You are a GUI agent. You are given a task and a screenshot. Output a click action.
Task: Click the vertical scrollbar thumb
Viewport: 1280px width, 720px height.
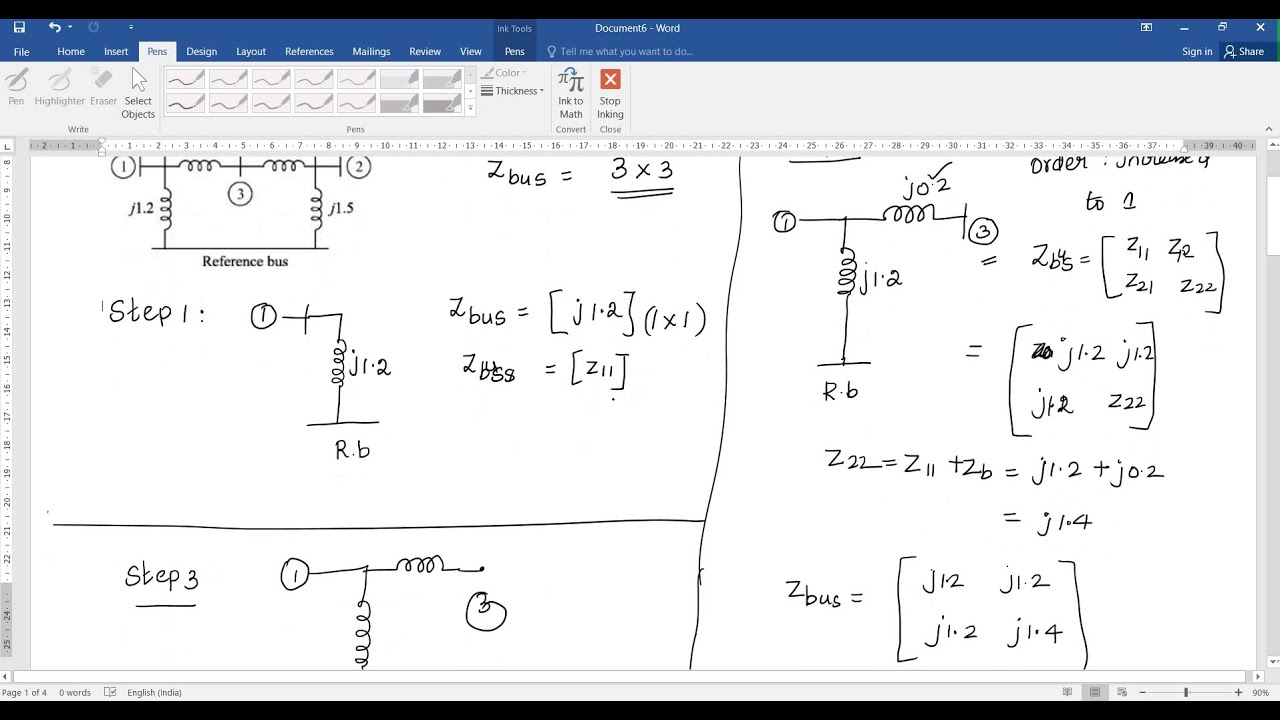click(1273, 215)
